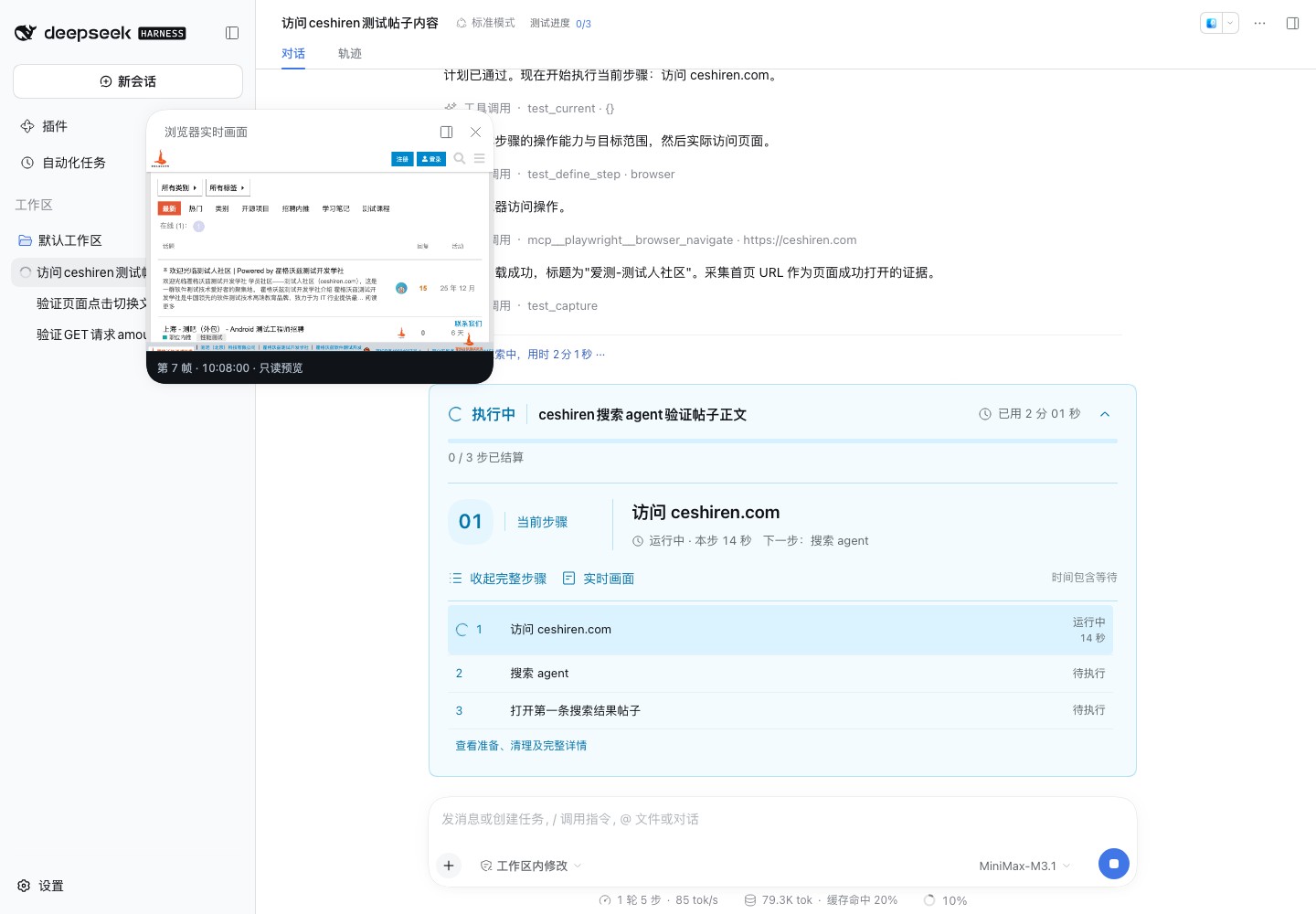1316x914 pixels.
Task: Click the 标准模式 mode indicator
Action: tap(485, 23)
